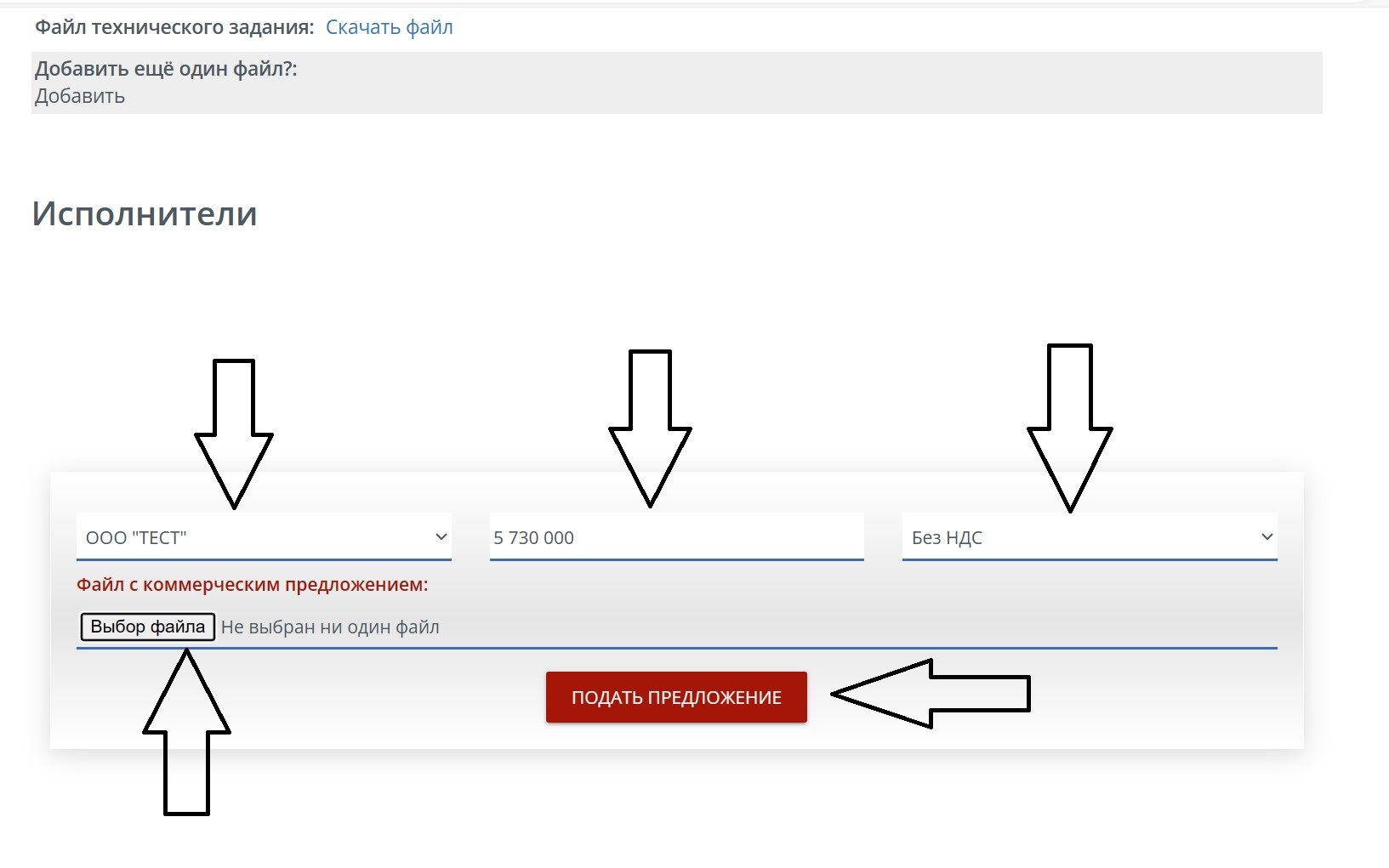
Task: Click the 'Добавить ещё один файл?:' label
Action: point(166,69)
